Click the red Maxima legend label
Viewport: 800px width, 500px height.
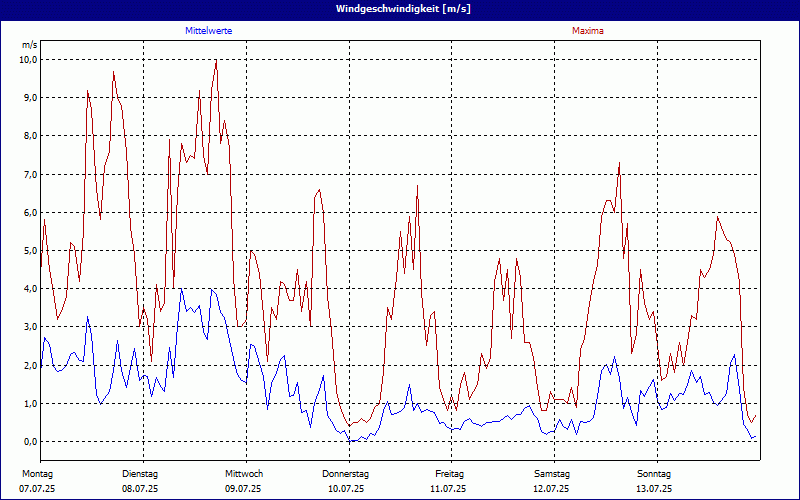[x=587, y=31]
